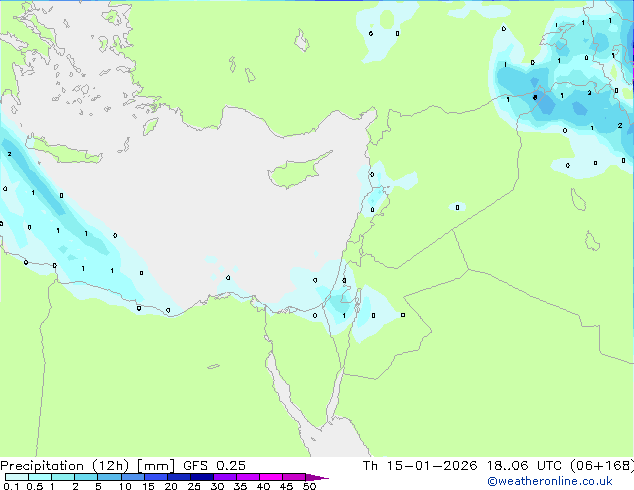
Task: Click the legend tick label "15"
Action: pyautogui.click(x=148, y=486)
